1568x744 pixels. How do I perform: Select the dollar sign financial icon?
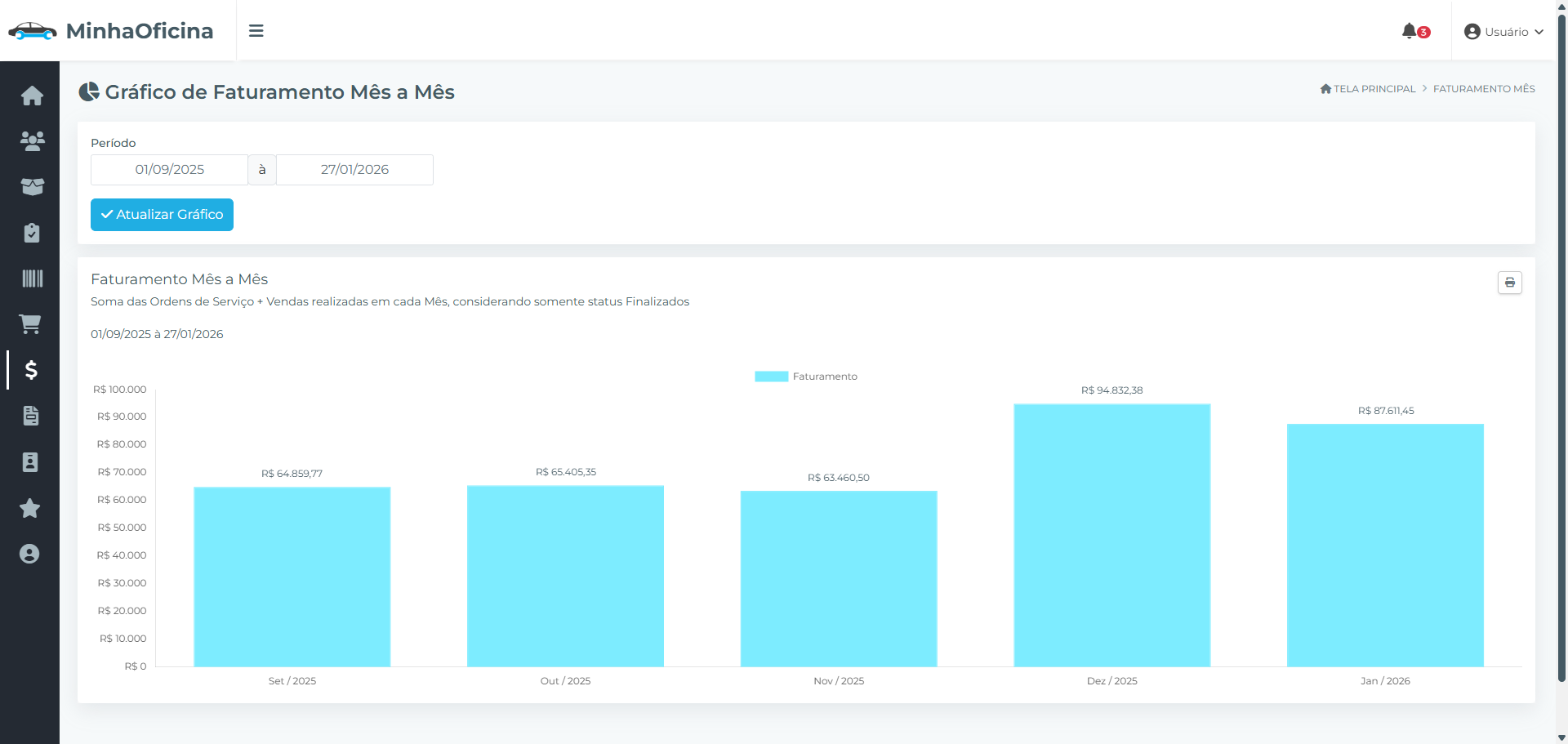[31, 370]
